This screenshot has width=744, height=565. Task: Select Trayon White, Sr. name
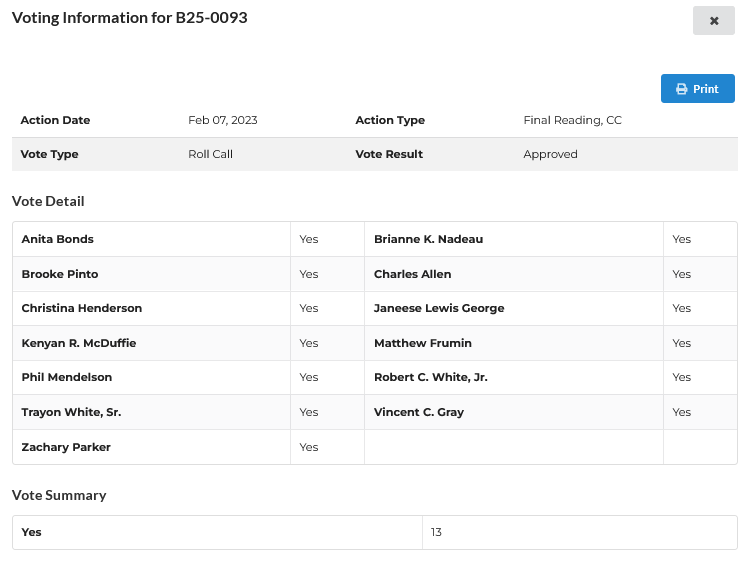click(71, 412)
